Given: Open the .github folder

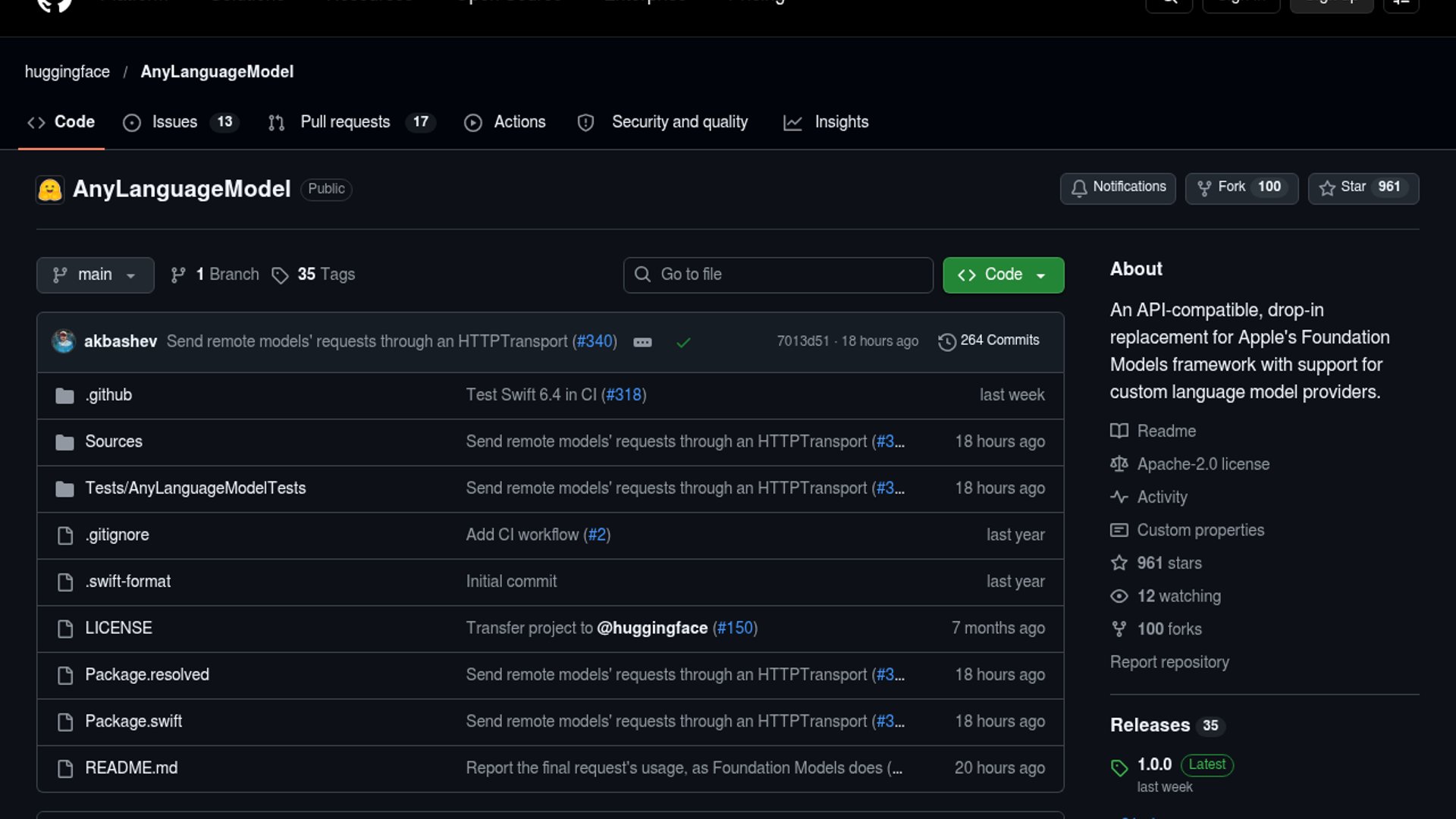Looking at the screenshot, I should (108, 395).
